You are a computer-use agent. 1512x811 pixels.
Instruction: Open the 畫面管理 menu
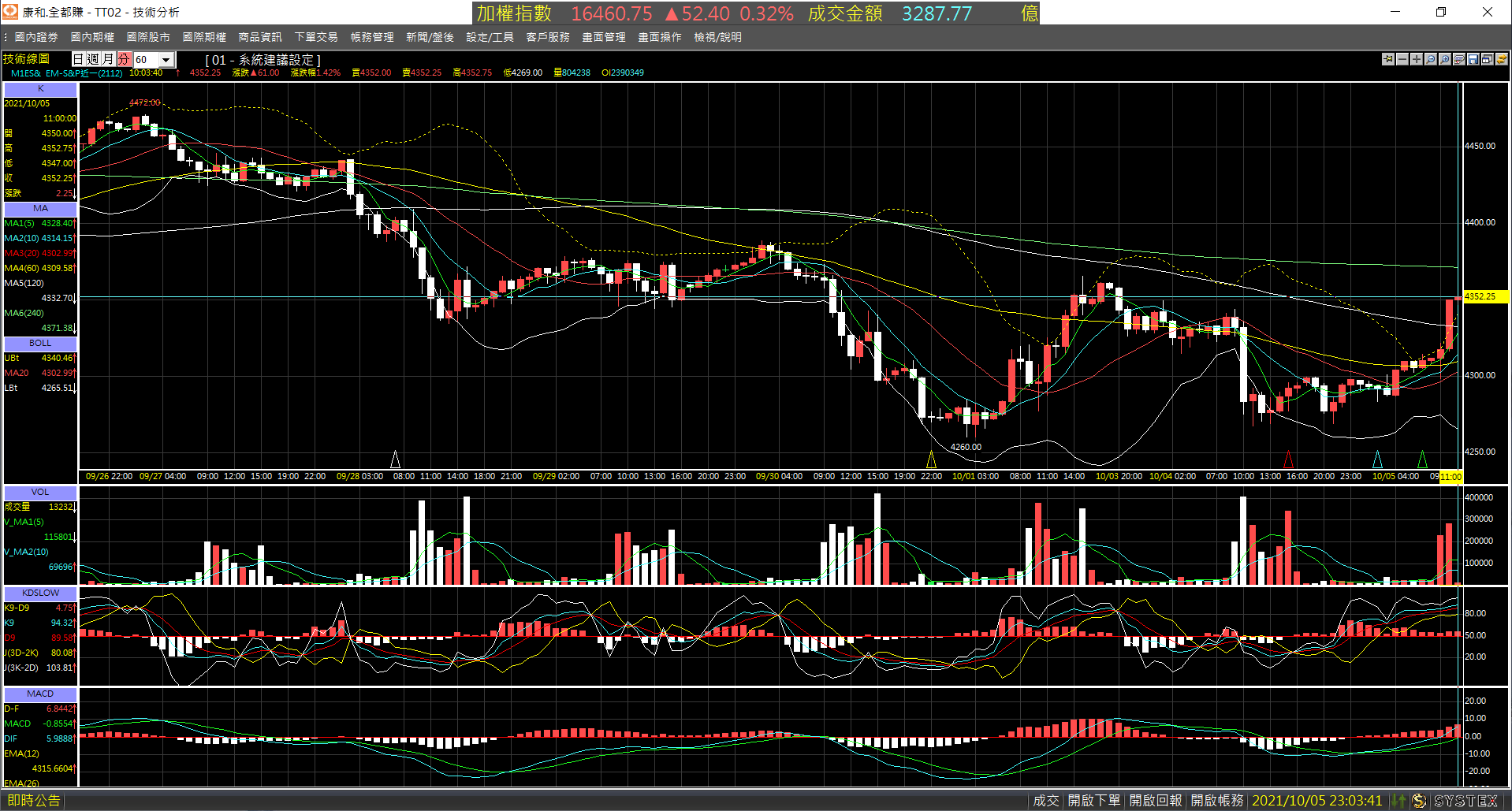pos(604,37)
